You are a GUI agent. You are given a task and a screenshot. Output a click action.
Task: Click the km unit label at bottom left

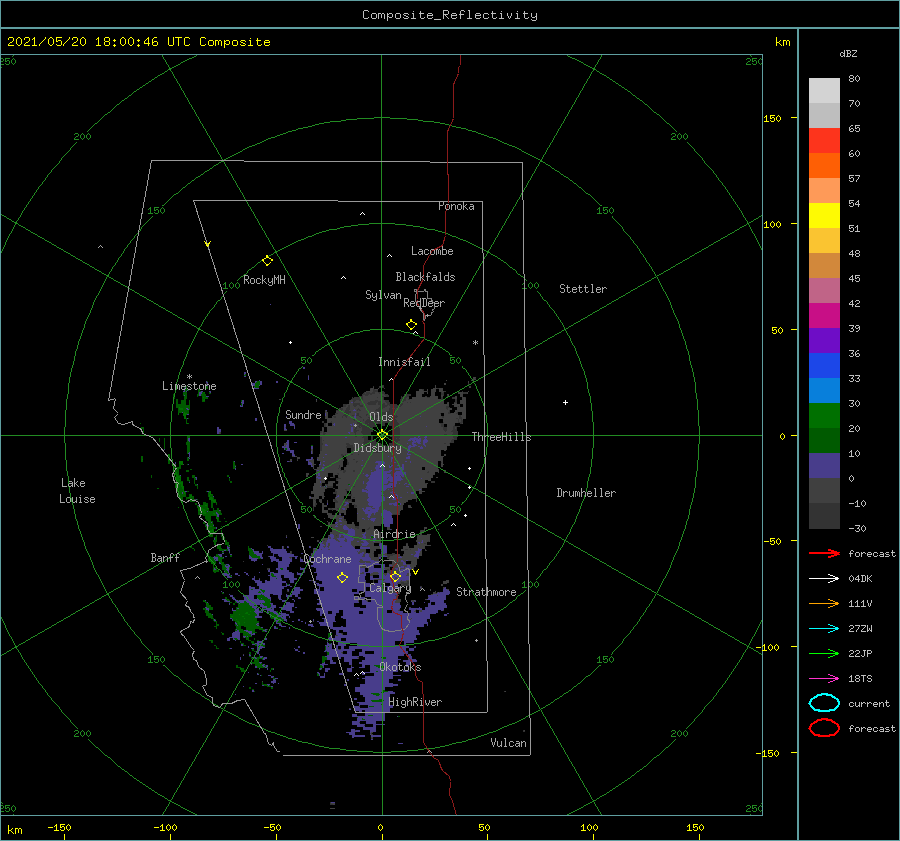click(15, 830)
